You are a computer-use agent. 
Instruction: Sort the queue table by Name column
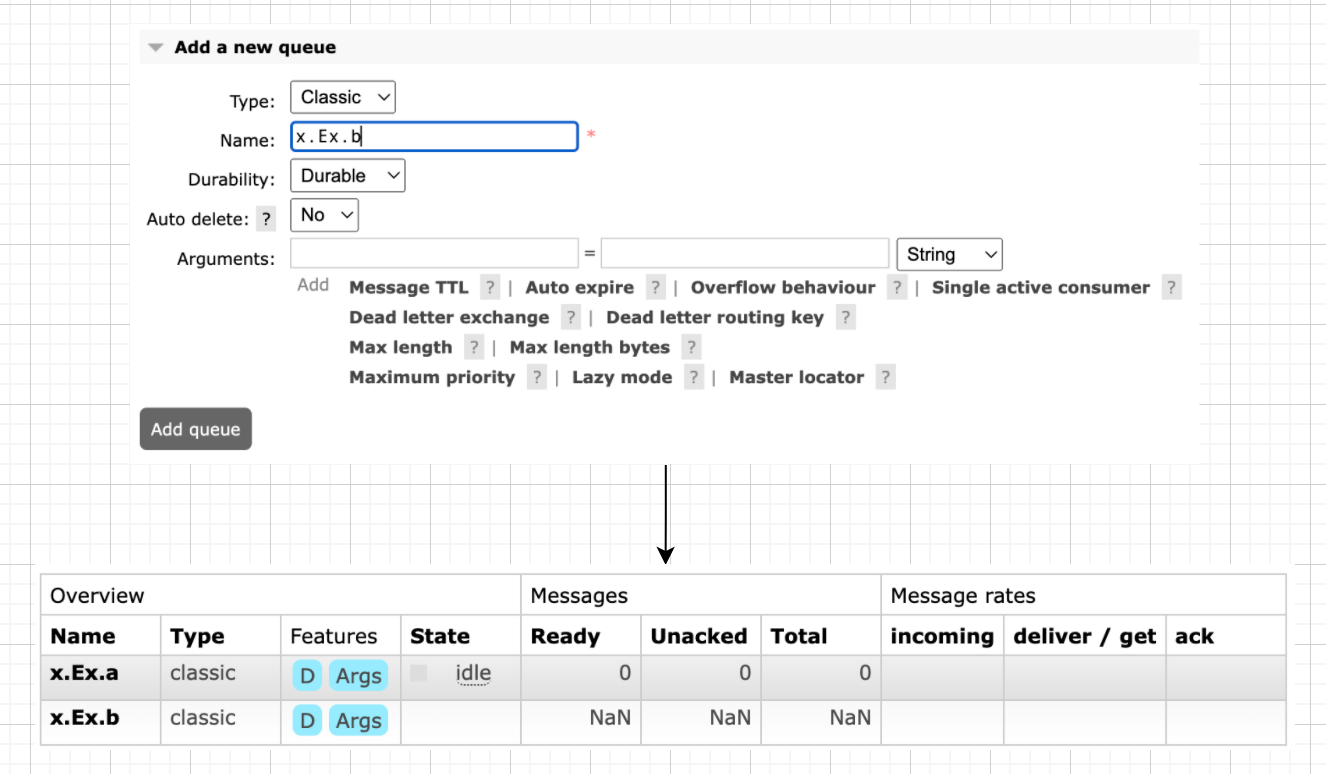click(x=83, y=636)
